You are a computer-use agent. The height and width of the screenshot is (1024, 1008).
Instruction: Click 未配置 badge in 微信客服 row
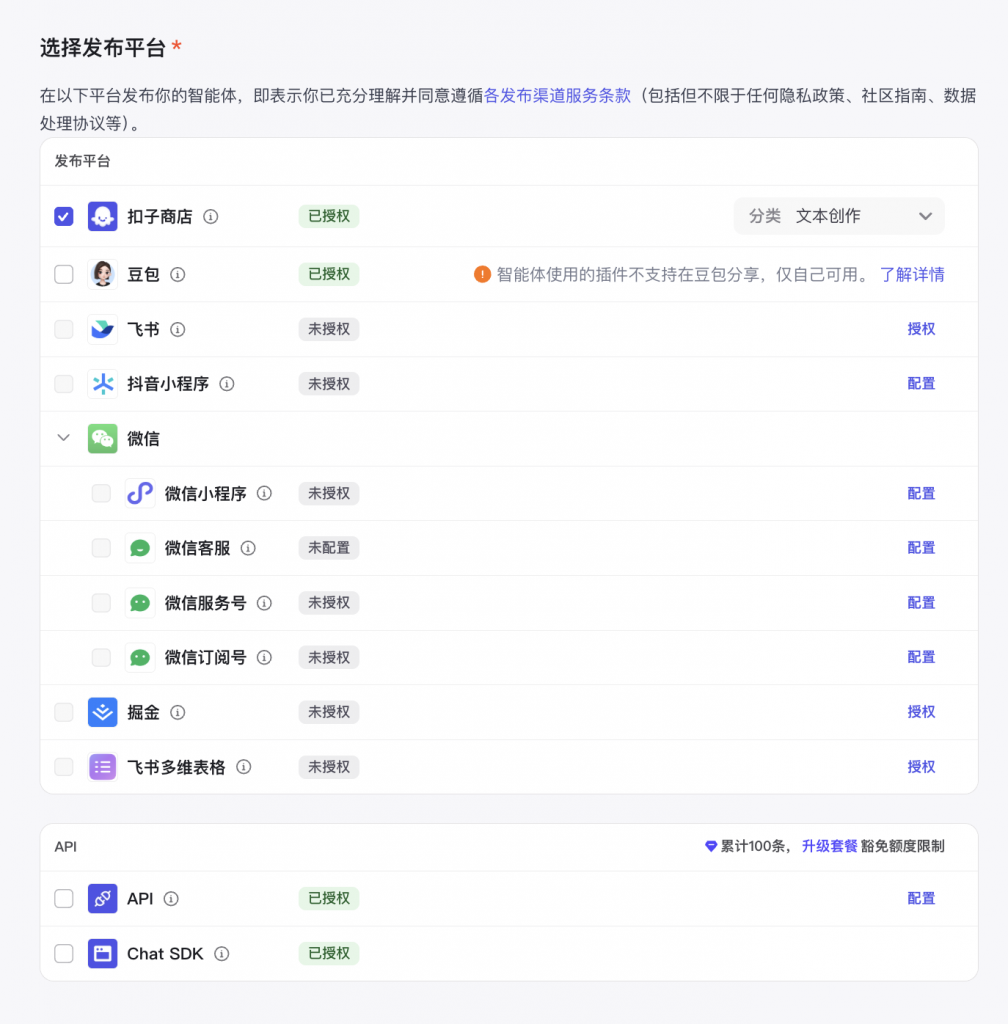[329, 548]
